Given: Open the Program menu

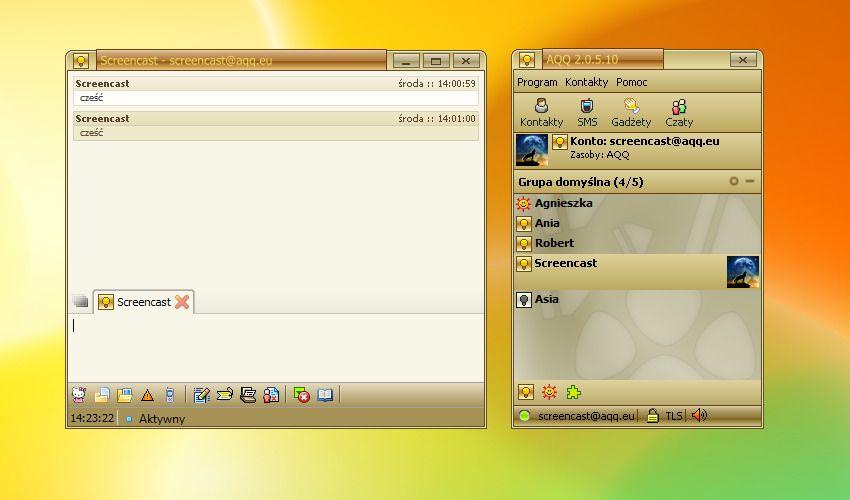Looking at the screenshot, I should [x=537, y=82].
